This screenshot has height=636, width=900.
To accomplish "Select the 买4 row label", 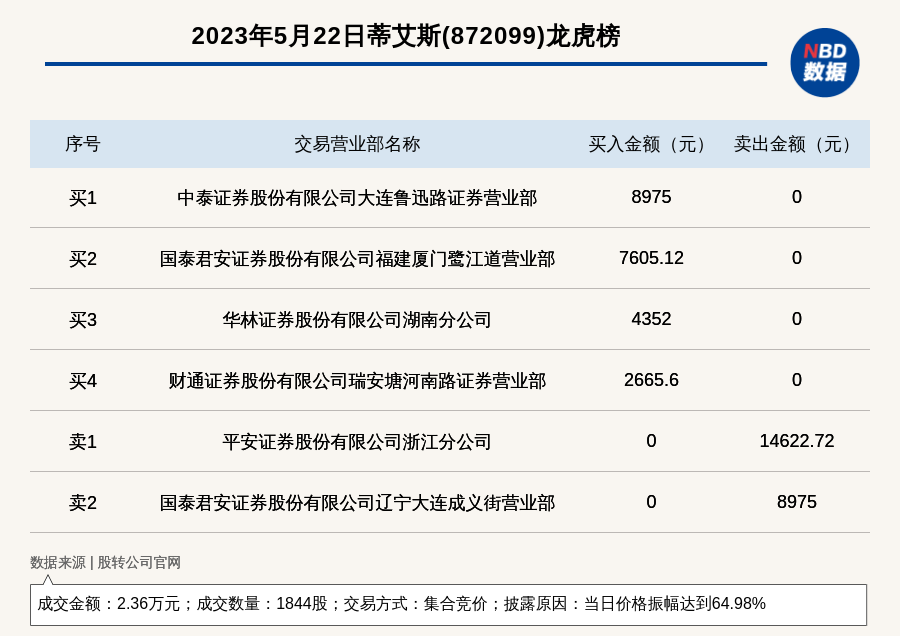I will click(83, 381).
